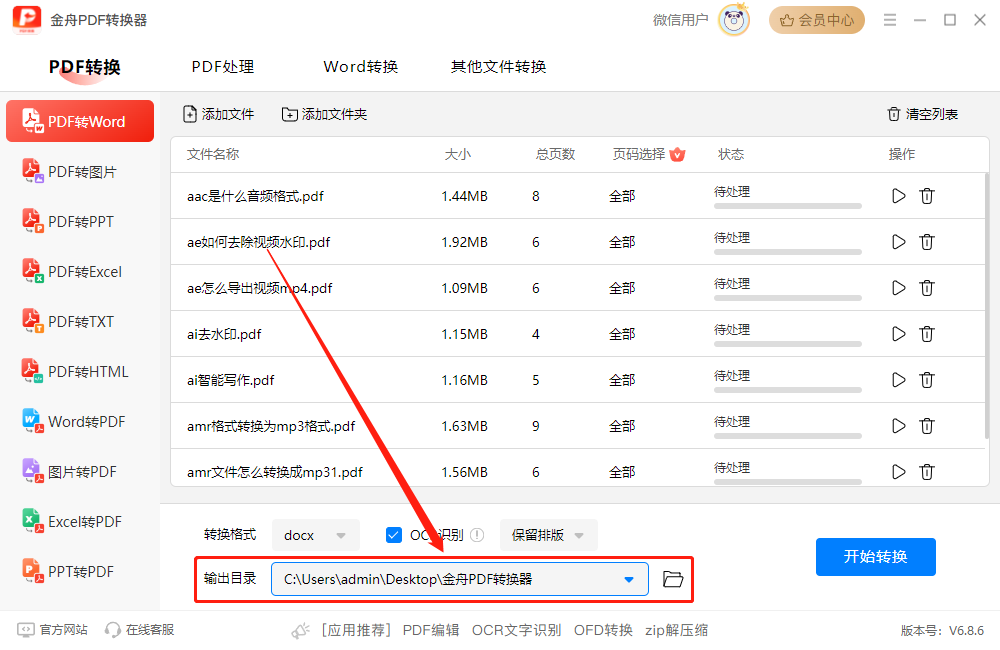Click 全部 page selection for ai智能写作.pdf
The width and height of the screenshot is (1000, 650).
(622, 379)
